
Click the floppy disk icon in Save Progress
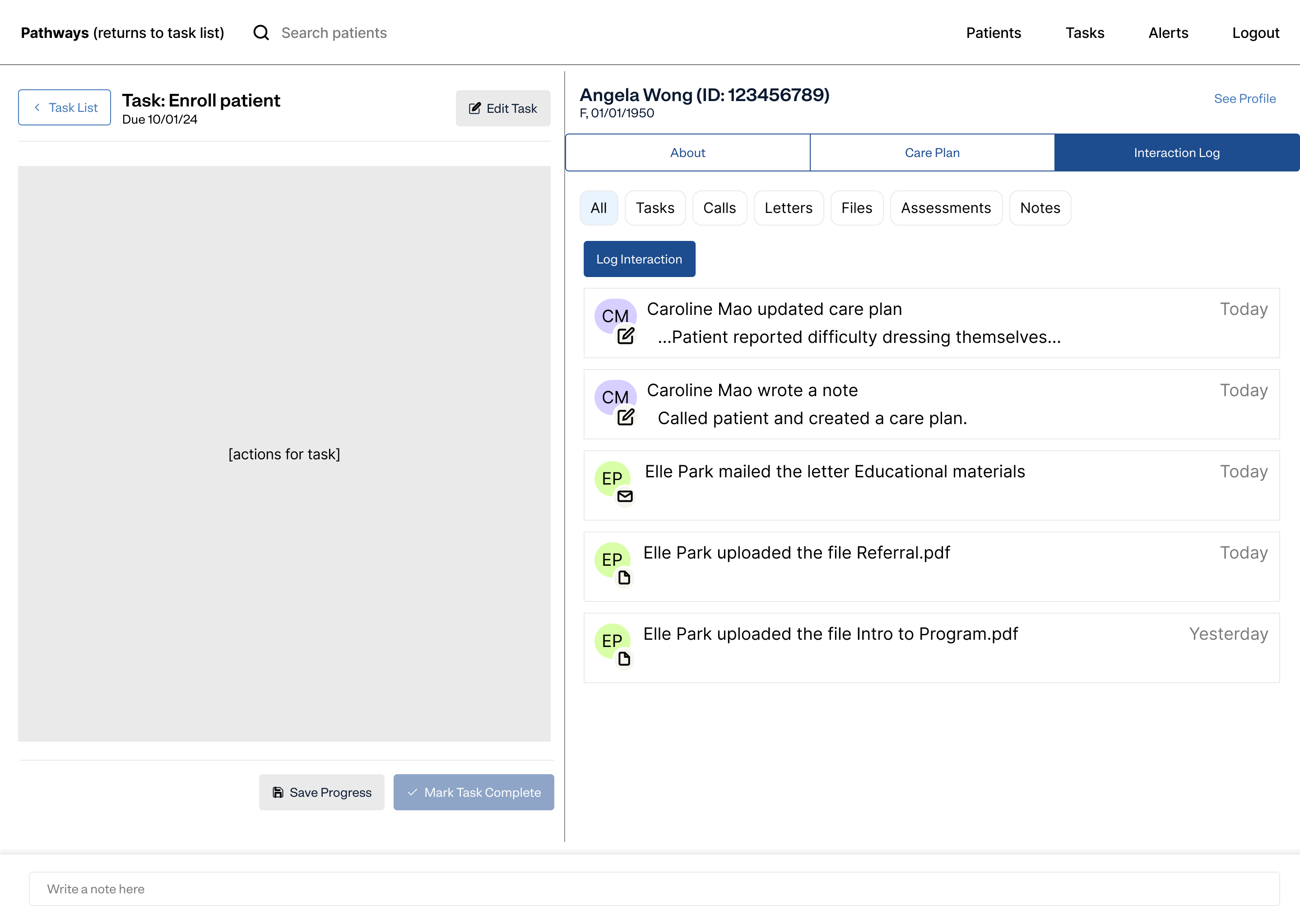278,792
